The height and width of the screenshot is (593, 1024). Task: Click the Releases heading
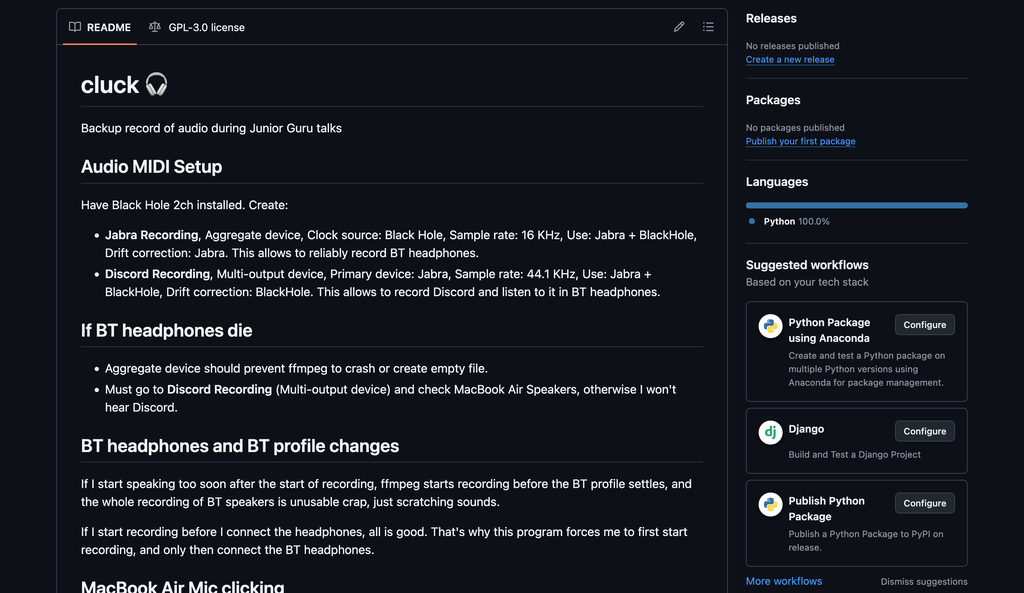click(771, 18)
